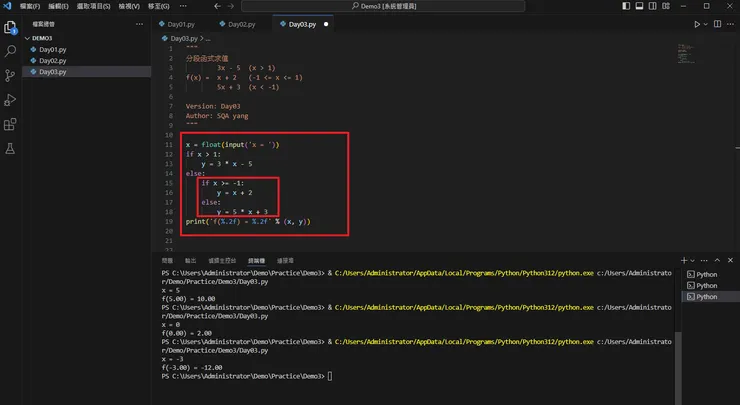Viewport: 740px width, 405px height.
Task: Open the Extensions view
Action: (x=11, y=124)
